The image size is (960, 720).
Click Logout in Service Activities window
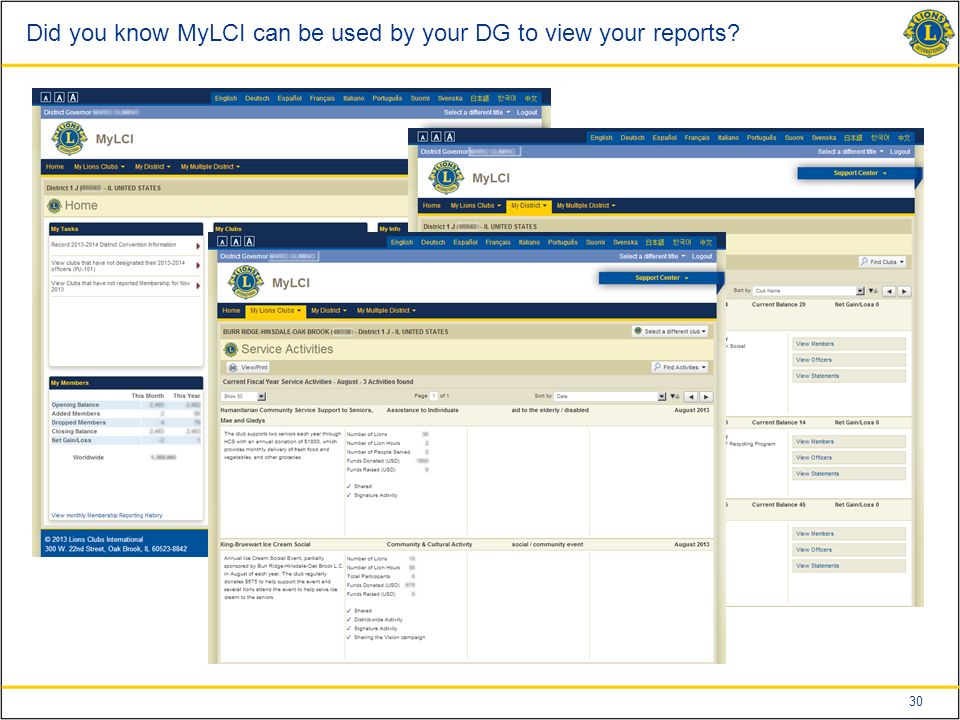pos(702,257)
